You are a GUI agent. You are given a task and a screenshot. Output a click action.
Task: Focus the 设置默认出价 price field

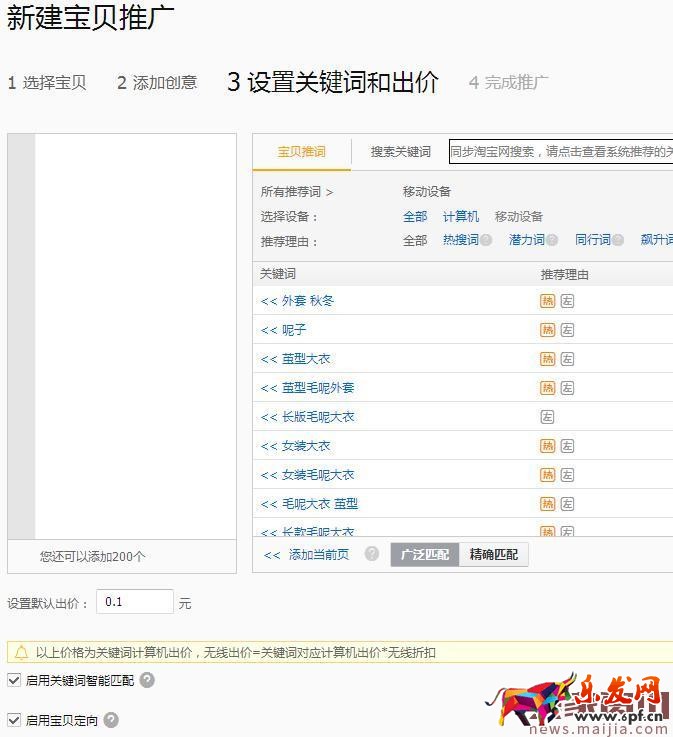coord(135,602)
